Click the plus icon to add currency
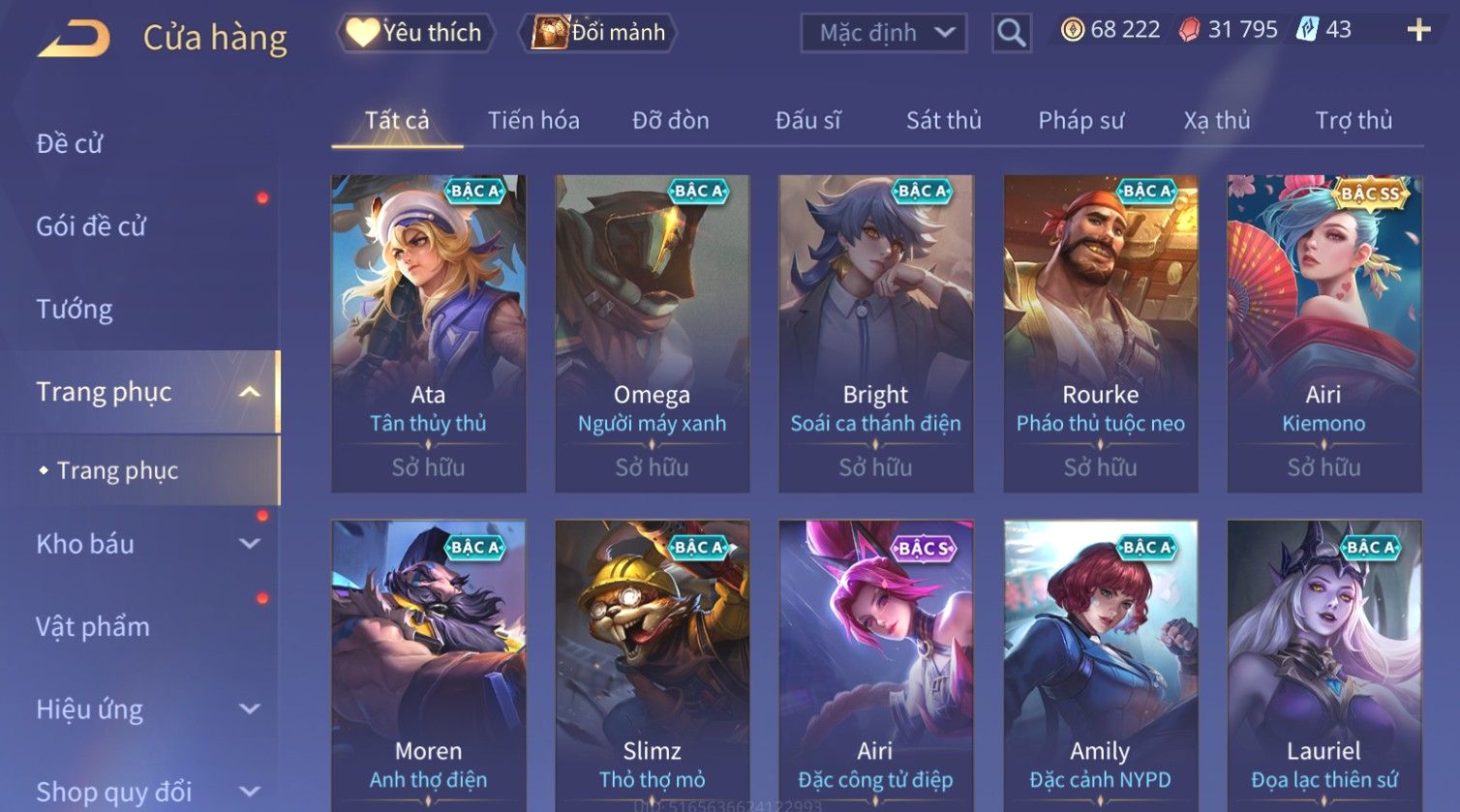Image resolution: width=1460 pixels, height=812 pixels. pyautogui.click(x=1418, y=30)
